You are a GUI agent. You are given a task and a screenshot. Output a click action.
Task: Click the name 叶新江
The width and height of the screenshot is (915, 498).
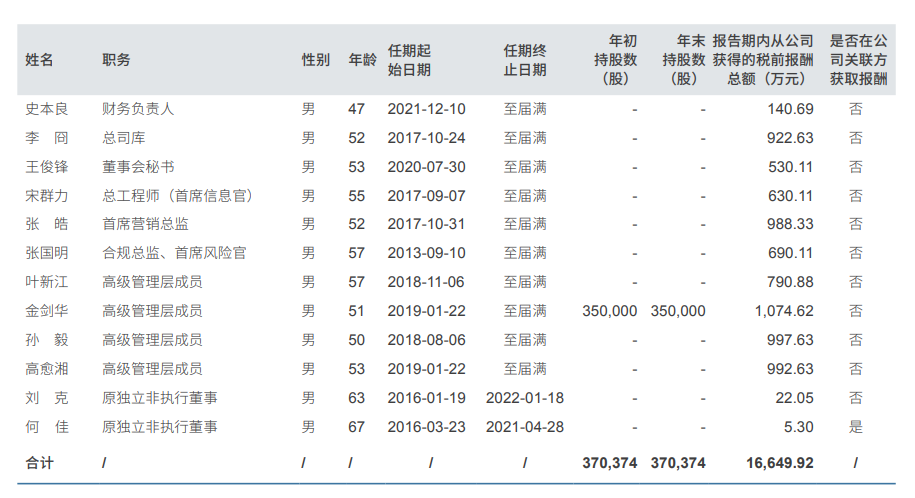47,282
